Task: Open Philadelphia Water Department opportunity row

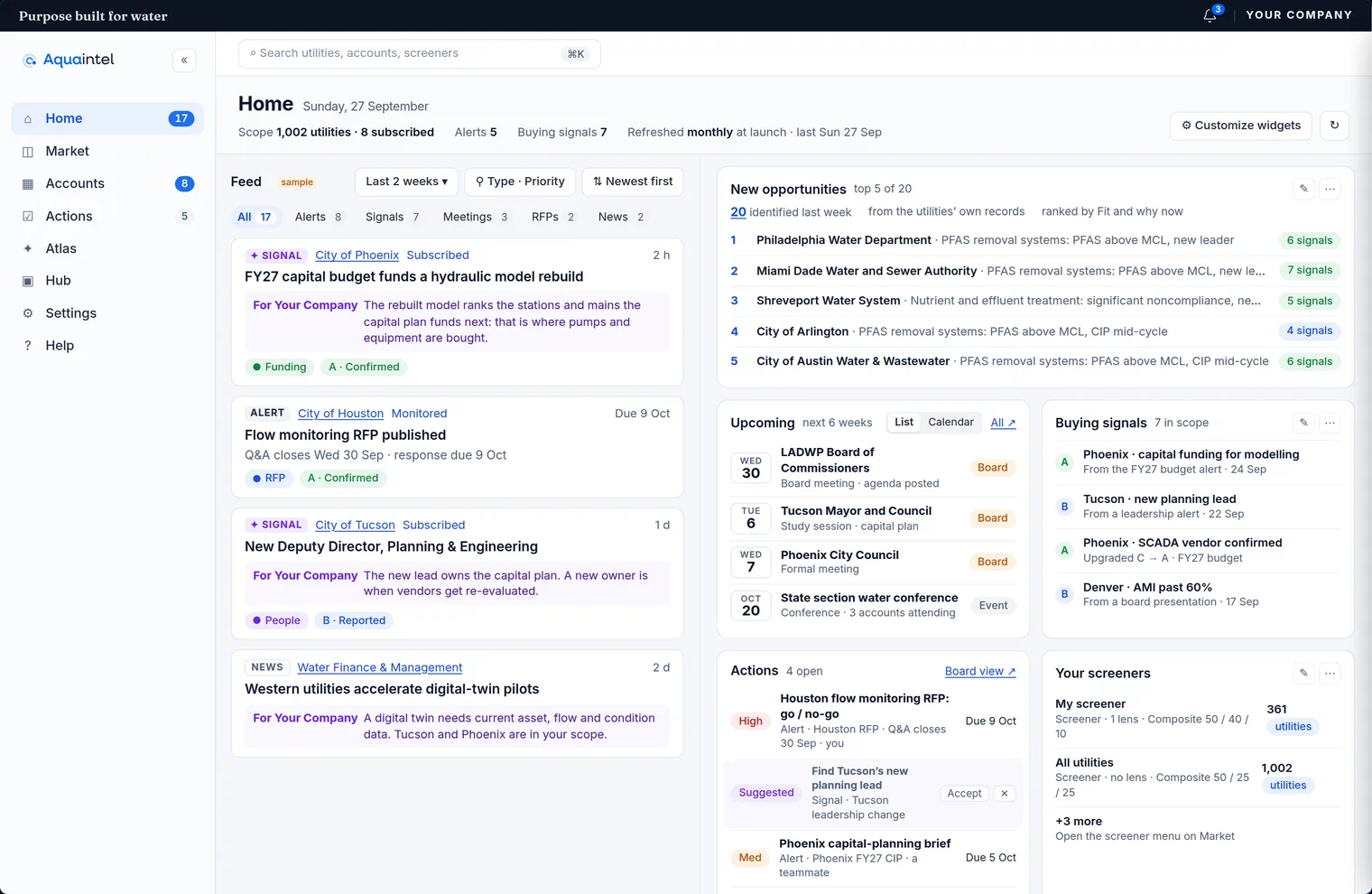Action: pos(1035,240)
